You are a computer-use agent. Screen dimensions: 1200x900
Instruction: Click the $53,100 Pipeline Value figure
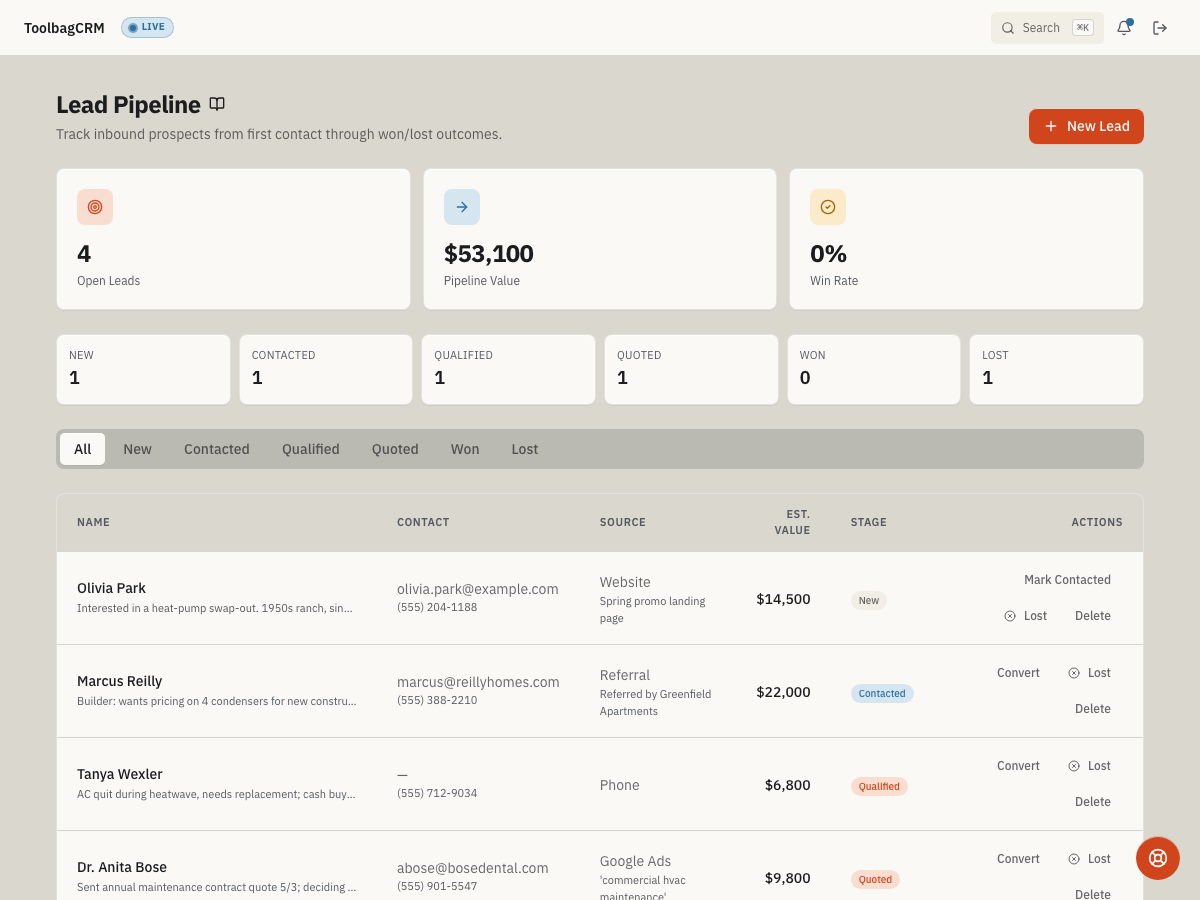[x=489, y=254]
